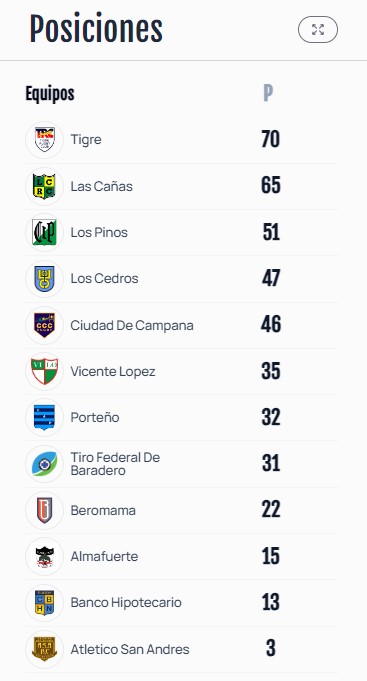Click the Los Cedros shield icon

(44, 279)
